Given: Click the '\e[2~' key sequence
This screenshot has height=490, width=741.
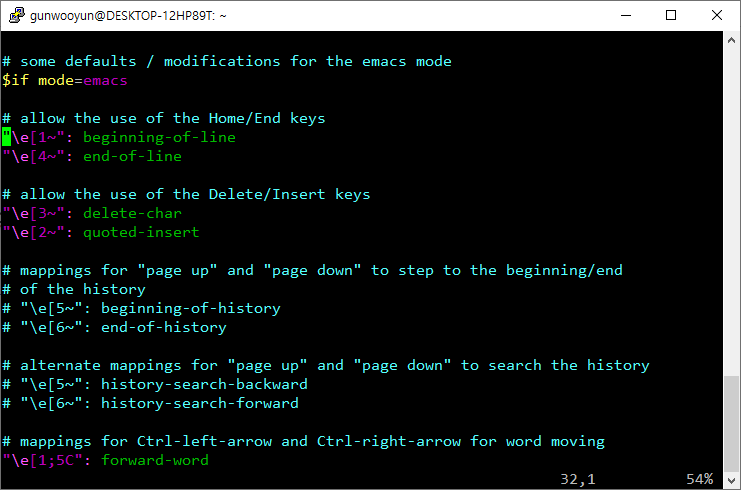Looking at the screenshot, I should 34,232.
